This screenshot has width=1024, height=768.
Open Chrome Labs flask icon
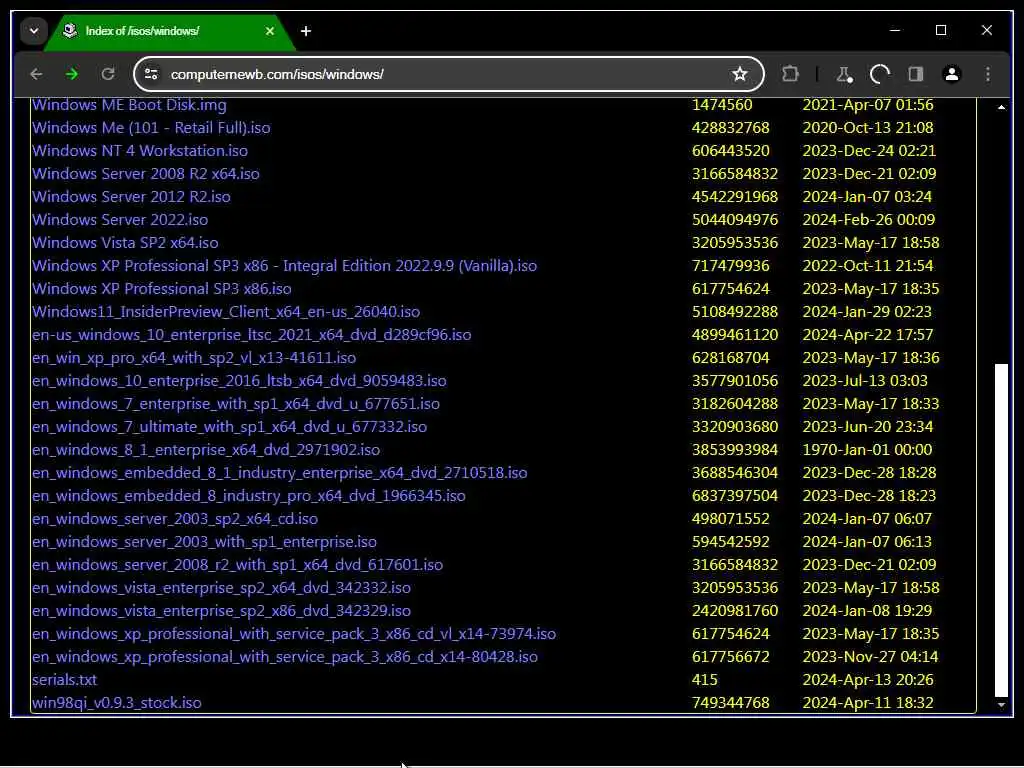pyautogui.click(x=844, y=74)
